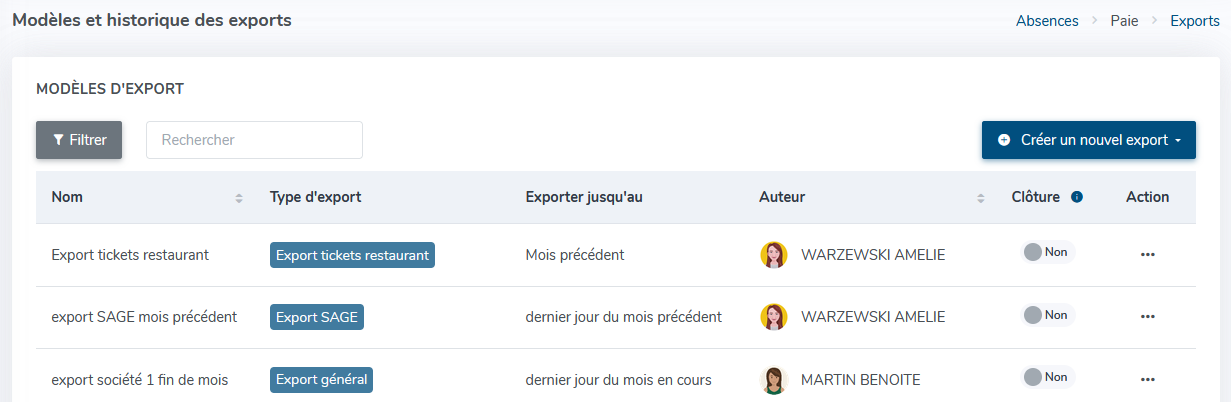
Task: Click the sort arrows in Nom column
Action: click(239, 198)
